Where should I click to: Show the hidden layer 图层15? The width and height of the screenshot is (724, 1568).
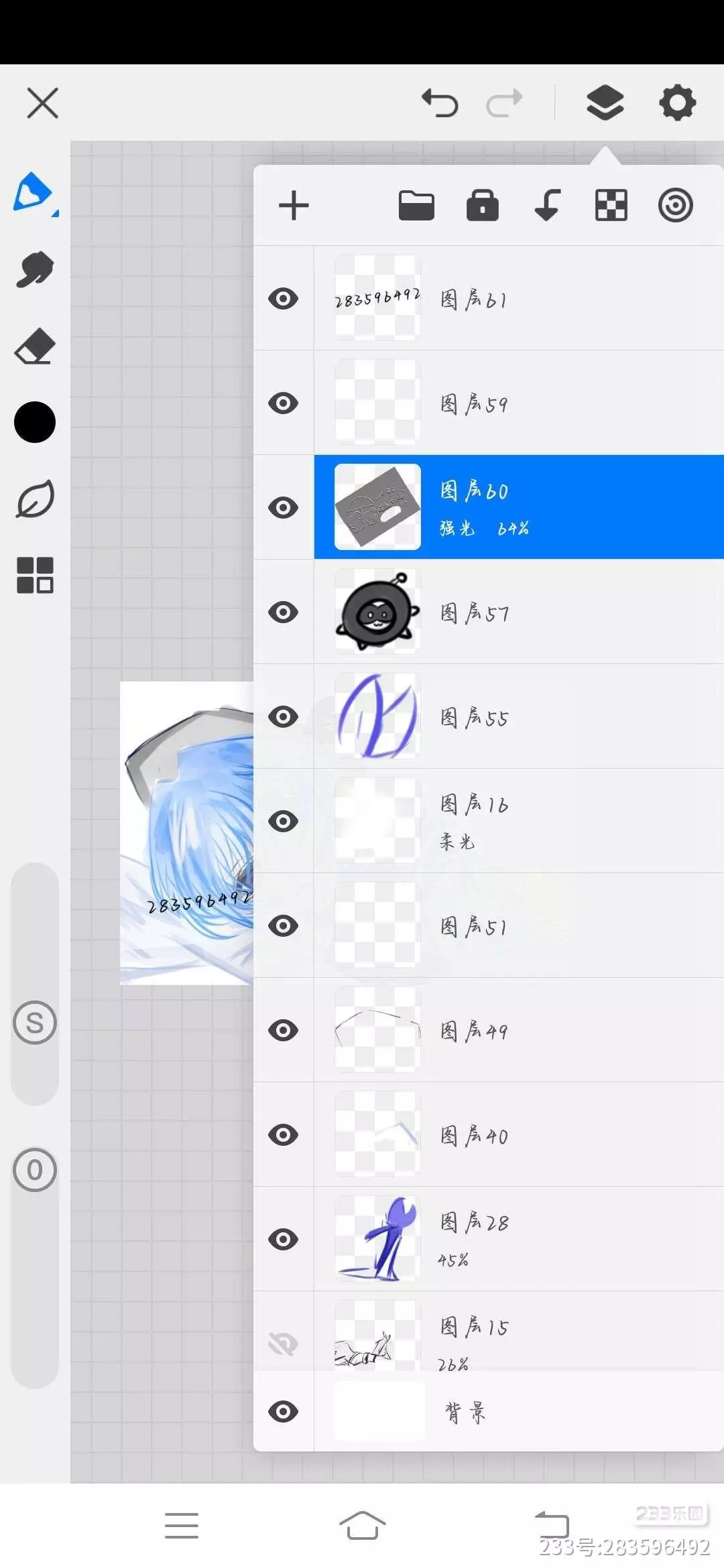coord(283,1343)
